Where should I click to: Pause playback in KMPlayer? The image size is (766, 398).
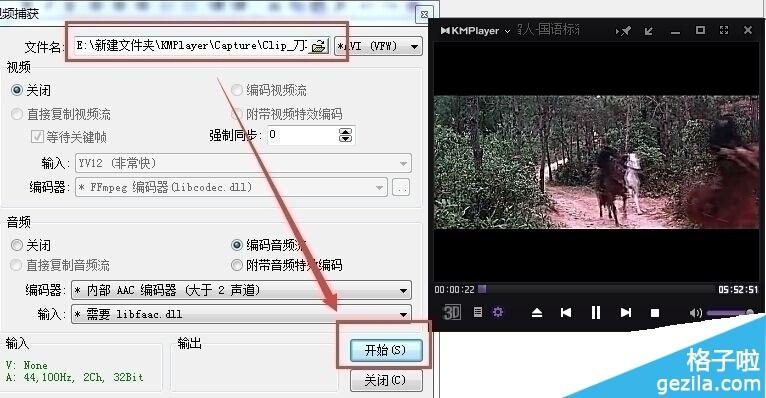pyautogui.click(x=596, y=313)
